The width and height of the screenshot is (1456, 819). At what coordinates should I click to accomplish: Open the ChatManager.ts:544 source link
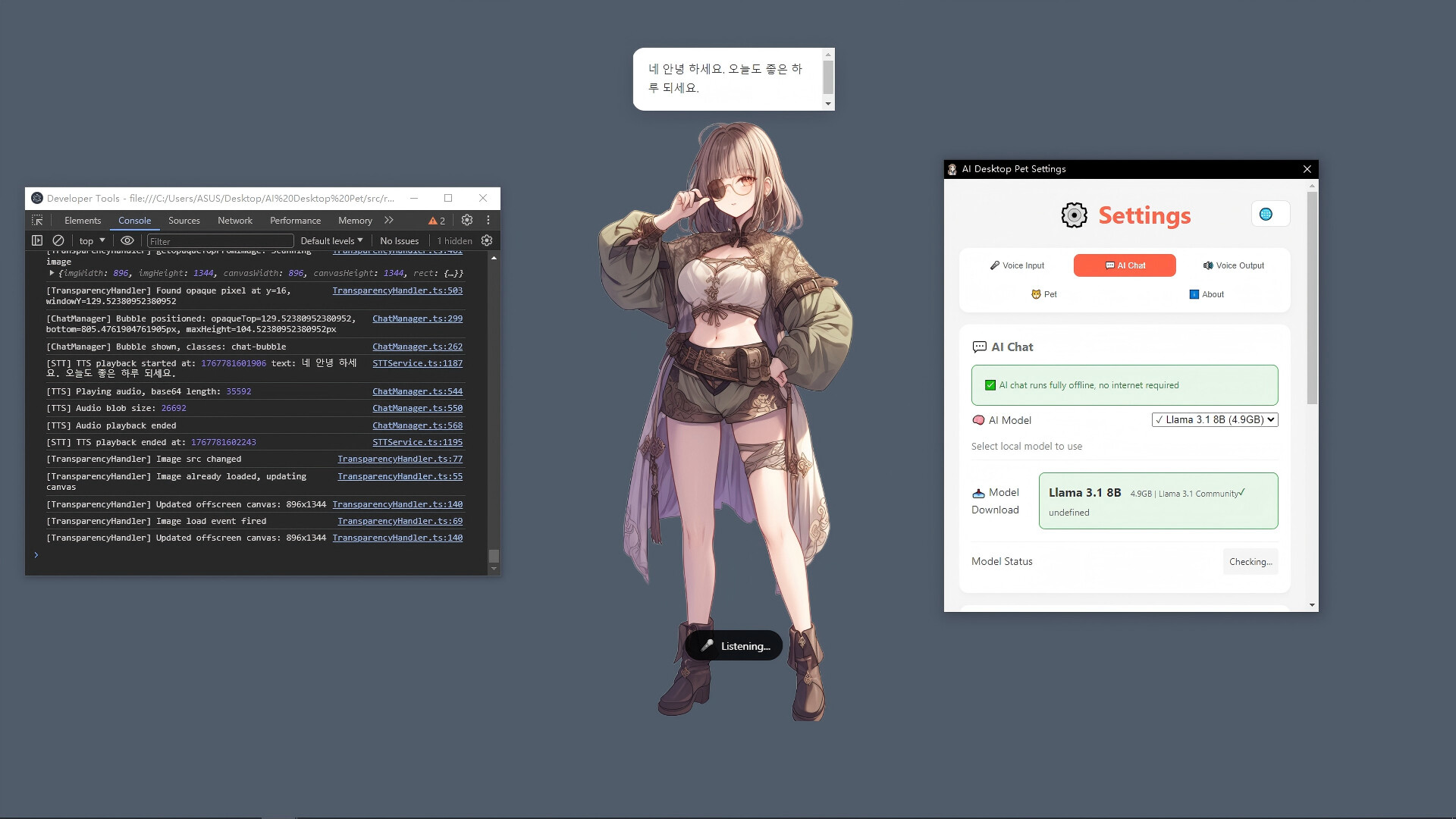(x=417, y=391)
